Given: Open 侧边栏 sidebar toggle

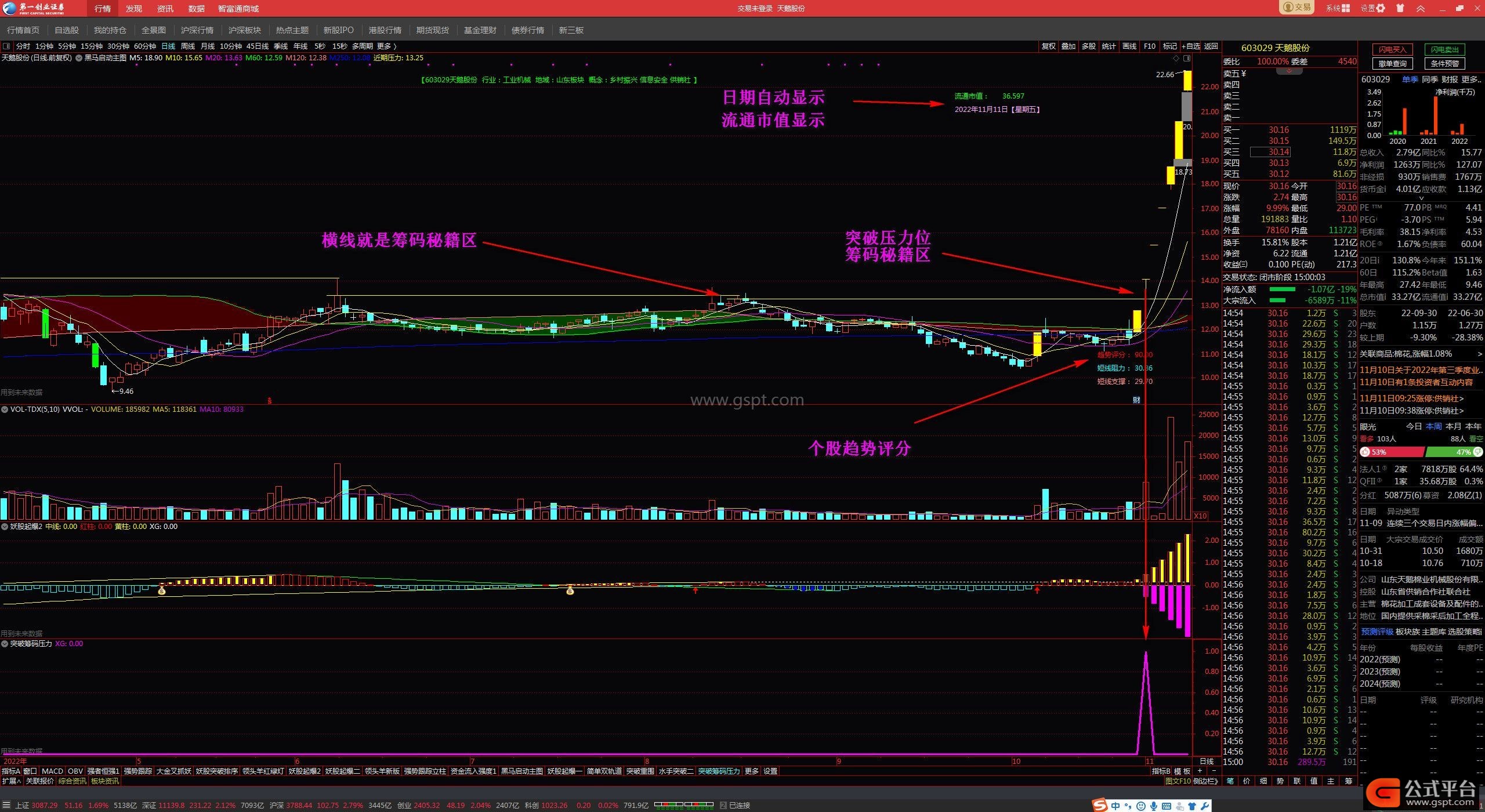Looking at the screenshot, I should (x=1208, y=781).
